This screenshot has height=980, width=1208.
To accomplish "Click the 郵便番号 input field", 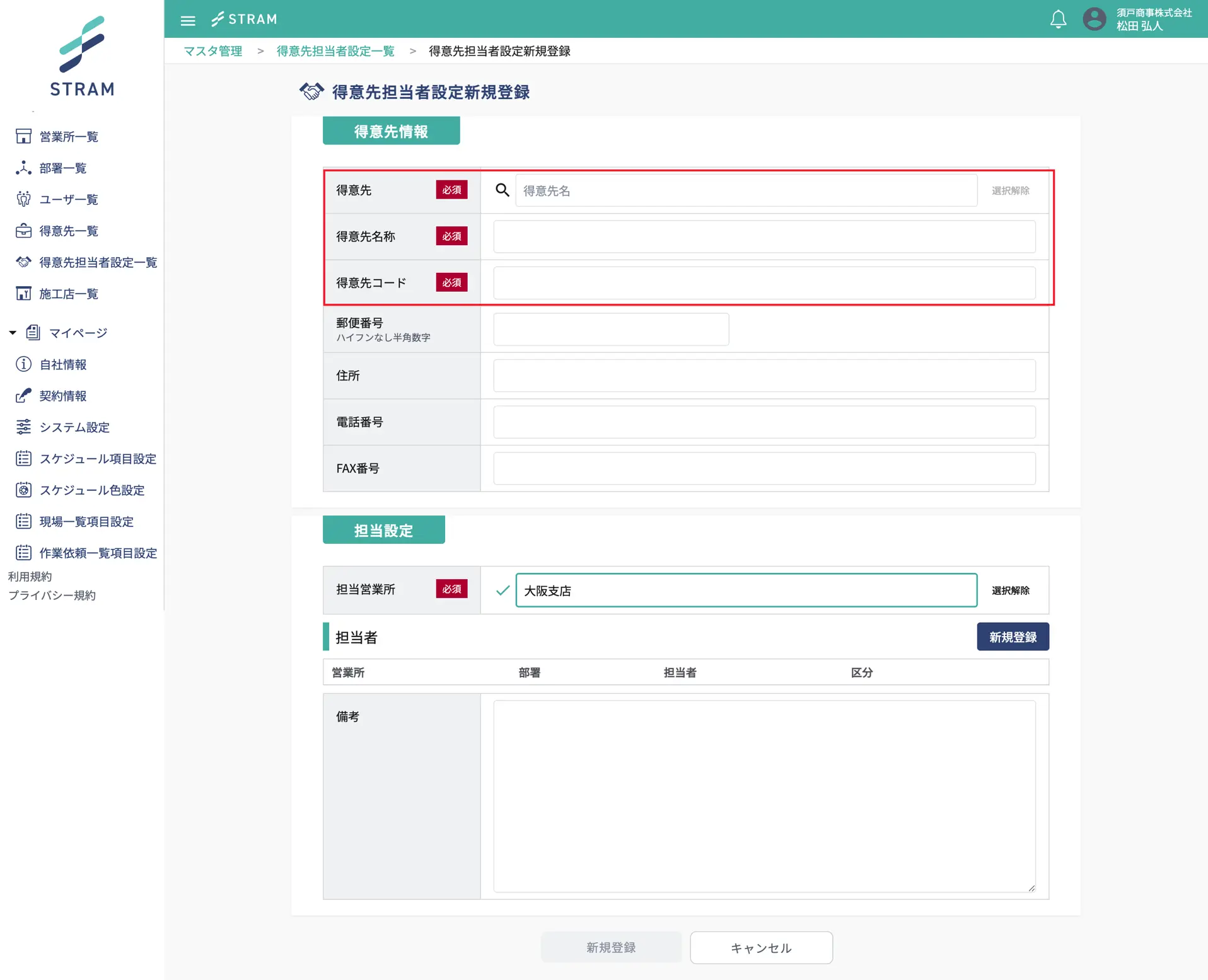I will [610, 330].
